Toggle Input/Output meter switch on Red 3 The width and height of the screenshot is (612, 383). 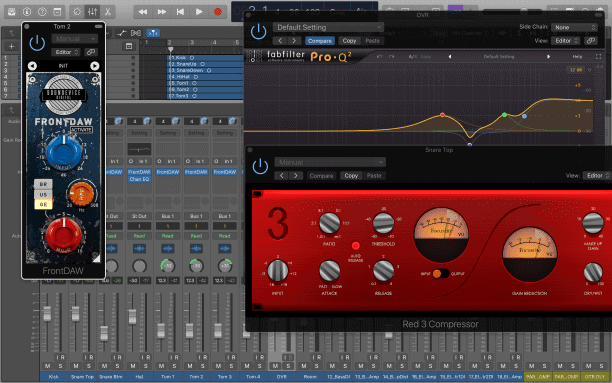click(440, 274)
